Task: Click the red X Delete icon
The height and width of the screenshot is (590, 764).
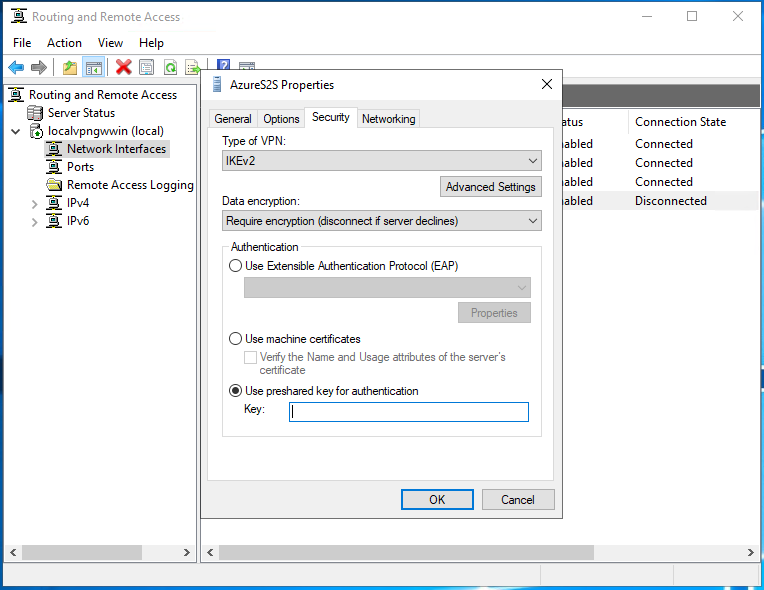Action: coord(124,67)
